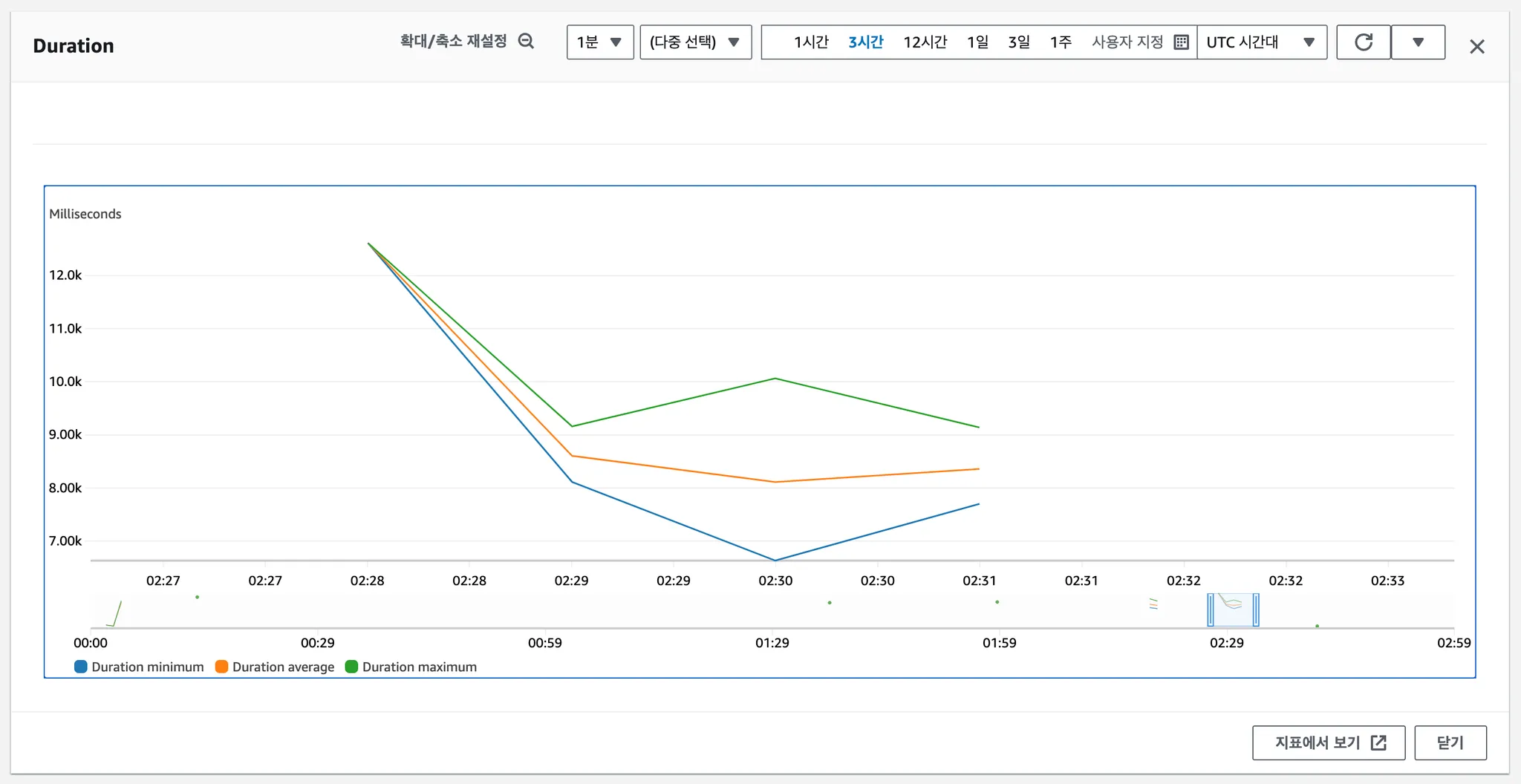The image size is (1521, 784).
Task: Expand refresh options dropdown arrow
Action: [x=1418, y=42]
